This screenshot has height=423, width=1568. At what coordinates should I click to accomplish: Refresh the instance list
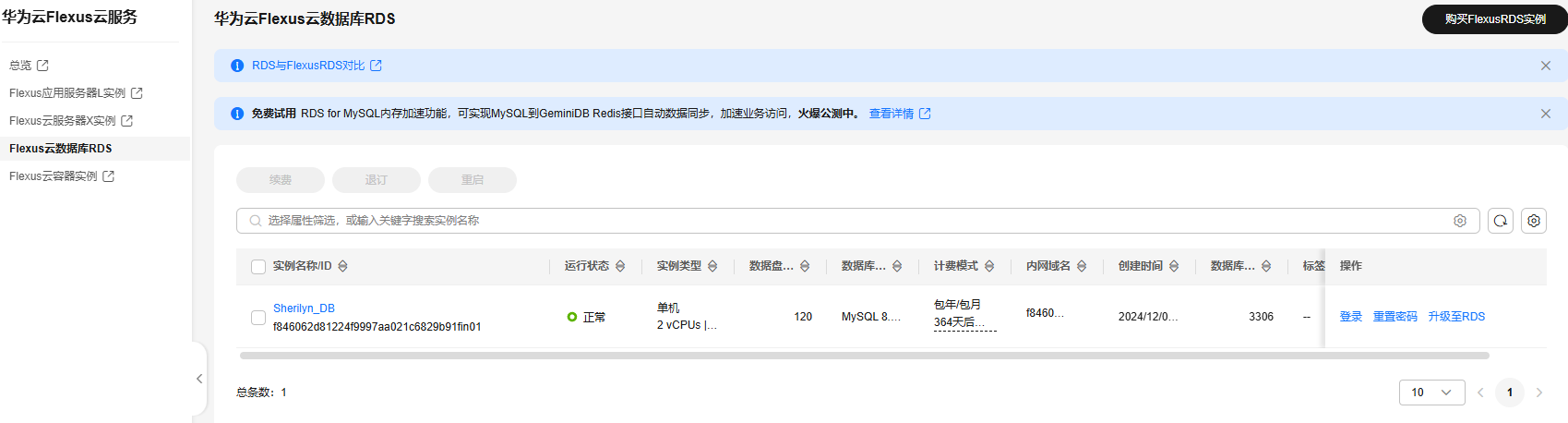(x=1501, y=221)
